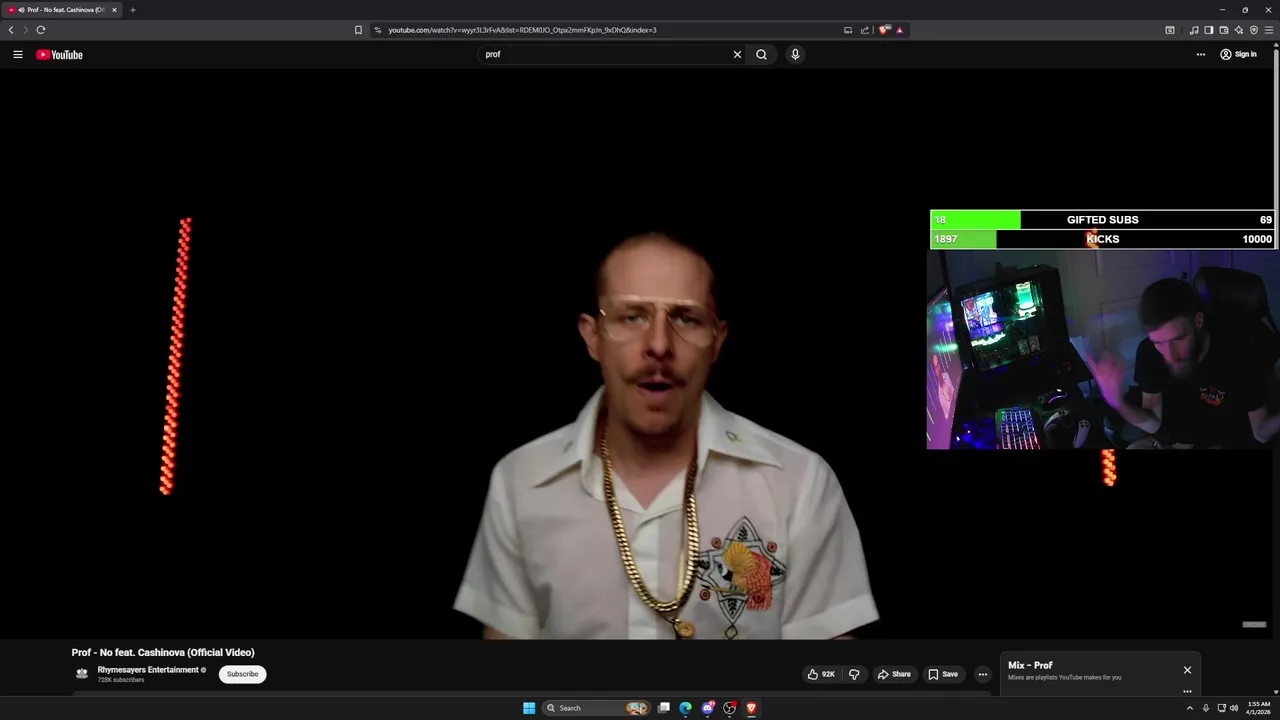
Task: Open more actions beside Save
Action: click(982, 674)
